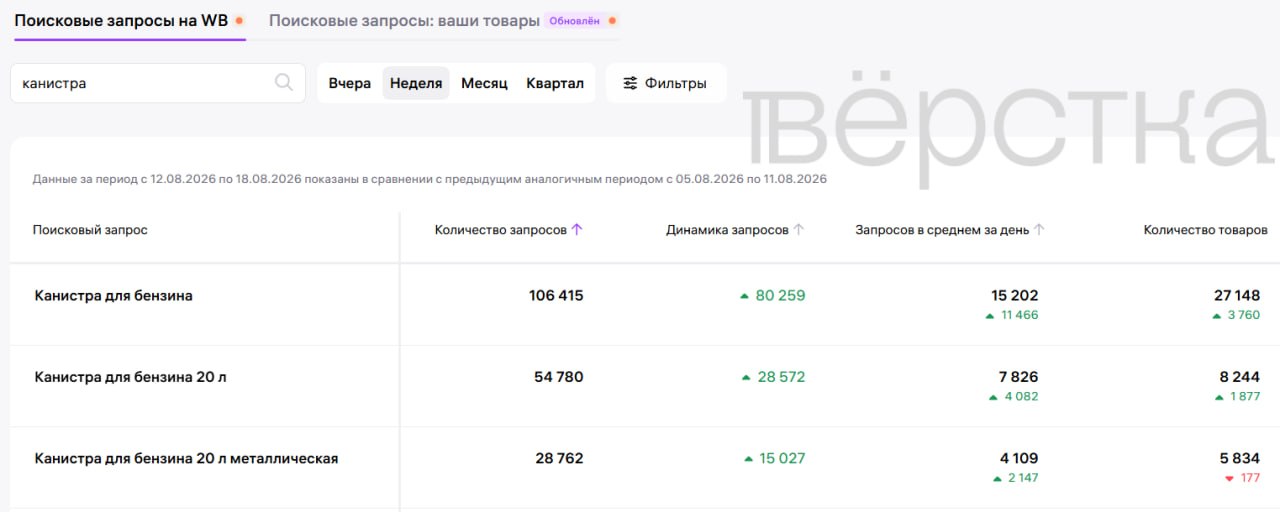Click the magnifier search icon
The image size is (1280, 512).
[x=284, y=82]
